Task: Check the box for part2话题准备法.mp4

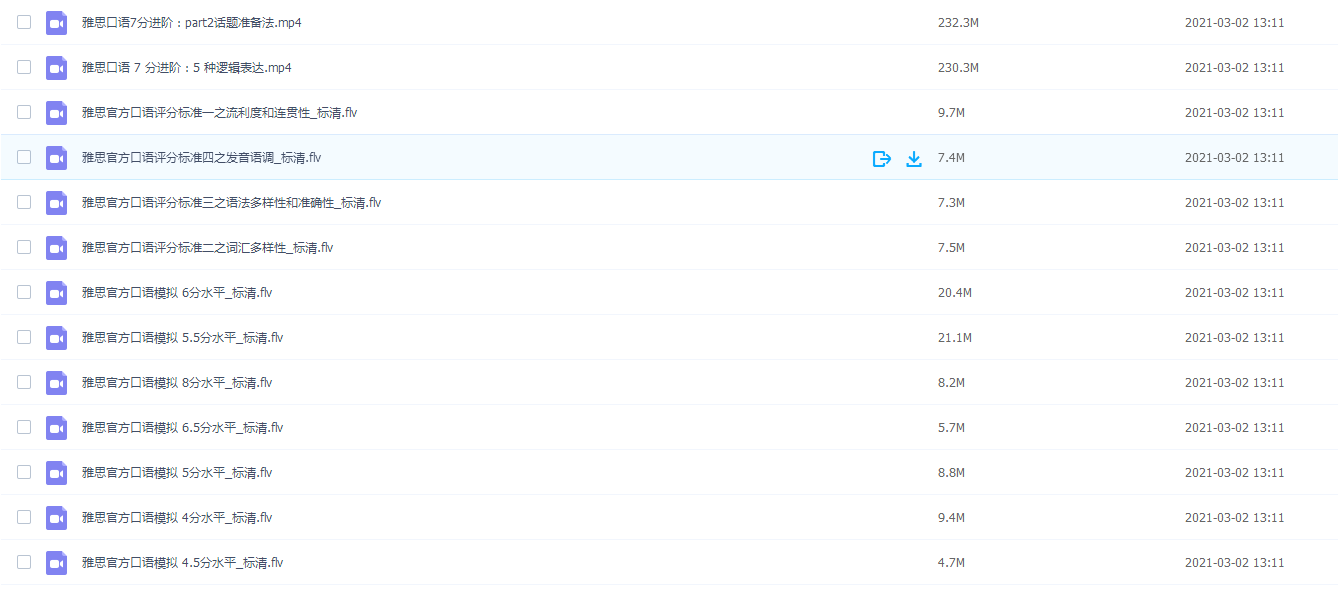Action: point(24,22)
